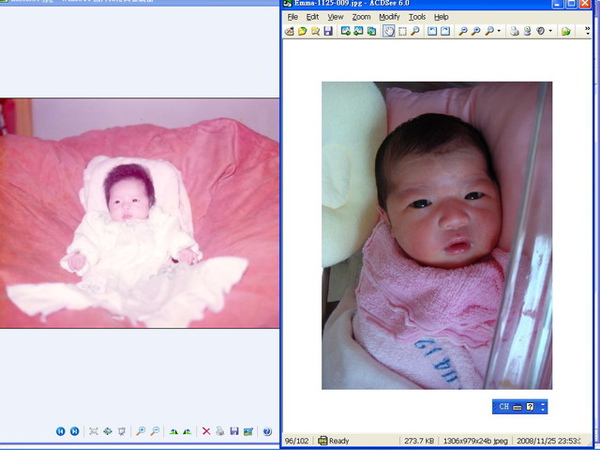Viewport: 600px width, 450px height.
Task: Open the Help menu in ACDSee
Action: pyautogui.click(x=441, y=17)
